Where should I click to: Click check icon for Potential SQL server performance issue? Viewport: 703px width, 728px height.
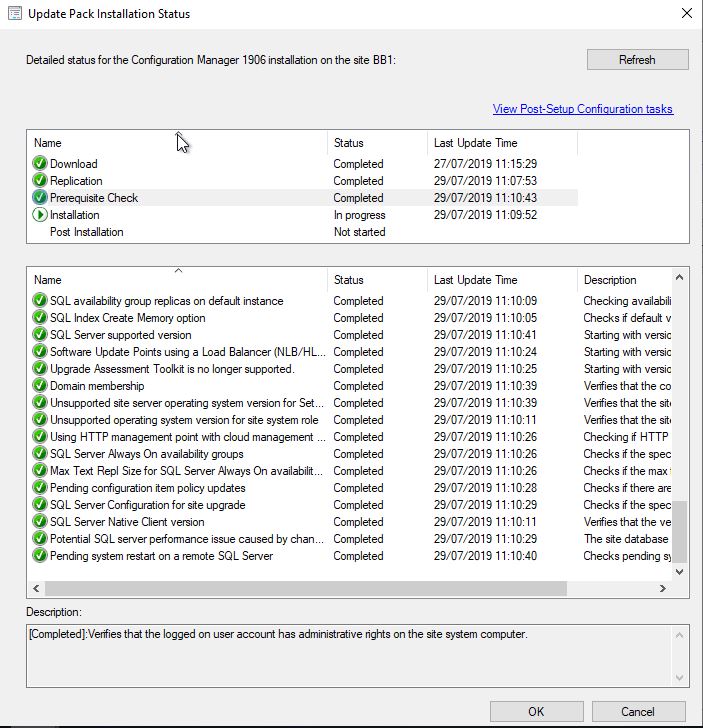tap(40, 539)
